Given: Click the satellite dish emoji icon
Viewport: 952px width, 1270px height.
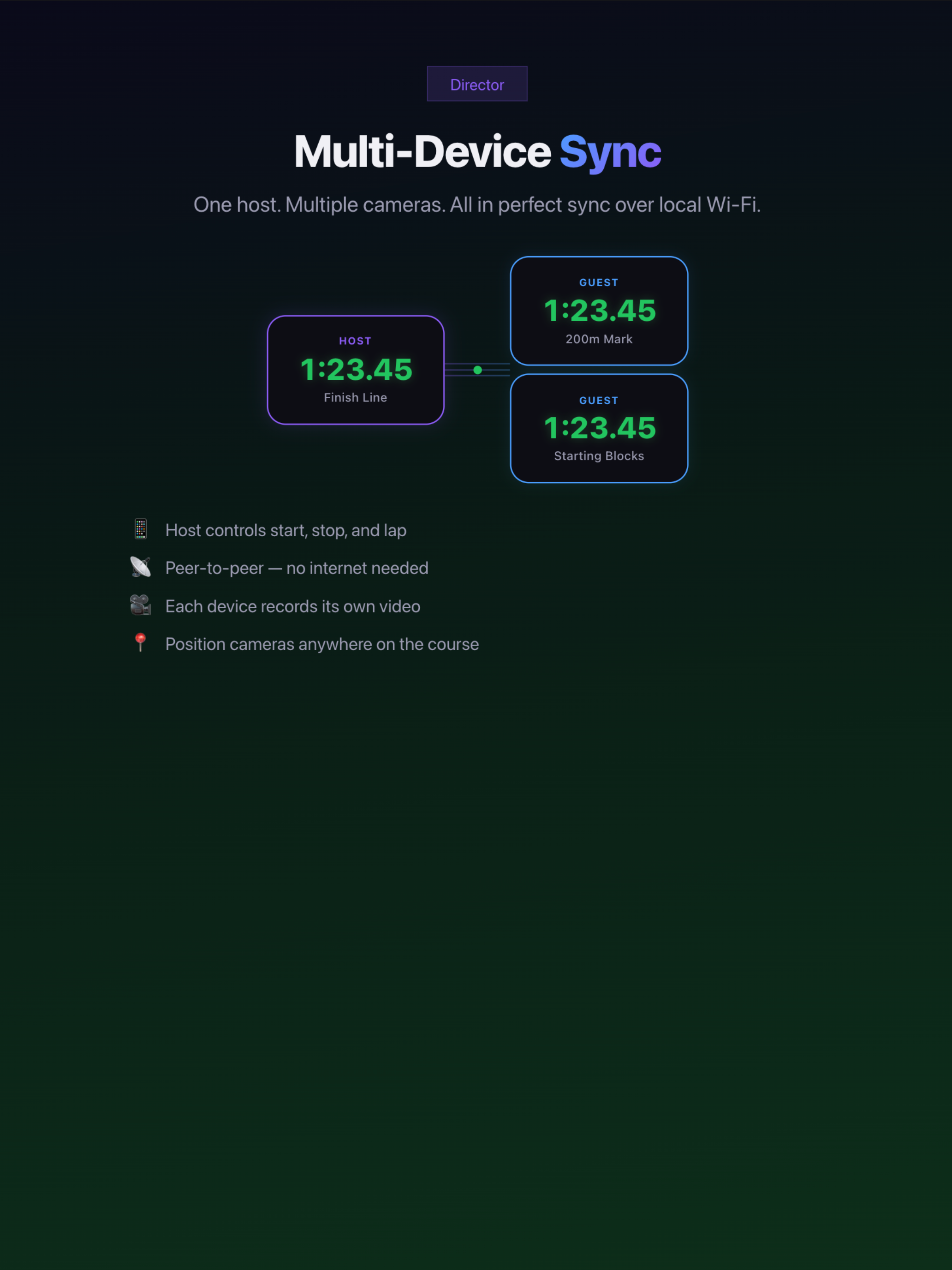Looking at the screenshot, I should coord(141,567).
